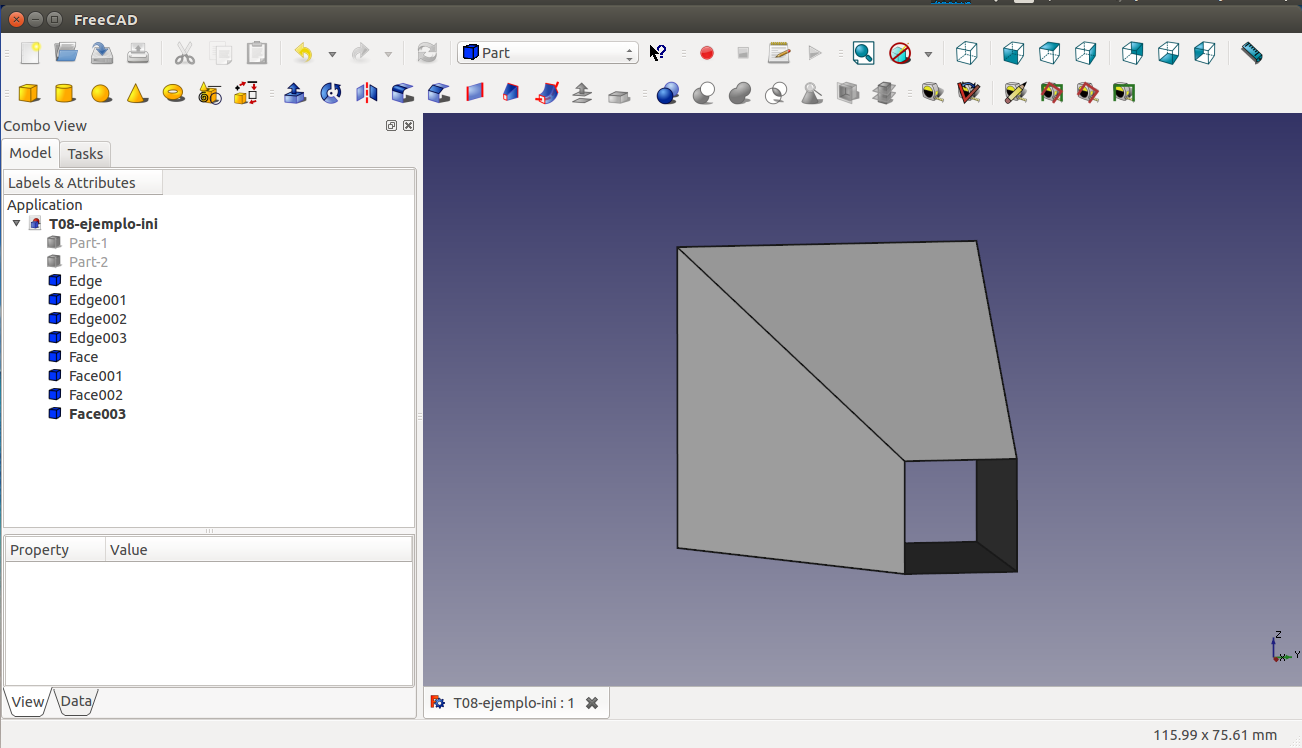Add a cone primitive
Screen dimensions: 1302x748
click(137, 93)
